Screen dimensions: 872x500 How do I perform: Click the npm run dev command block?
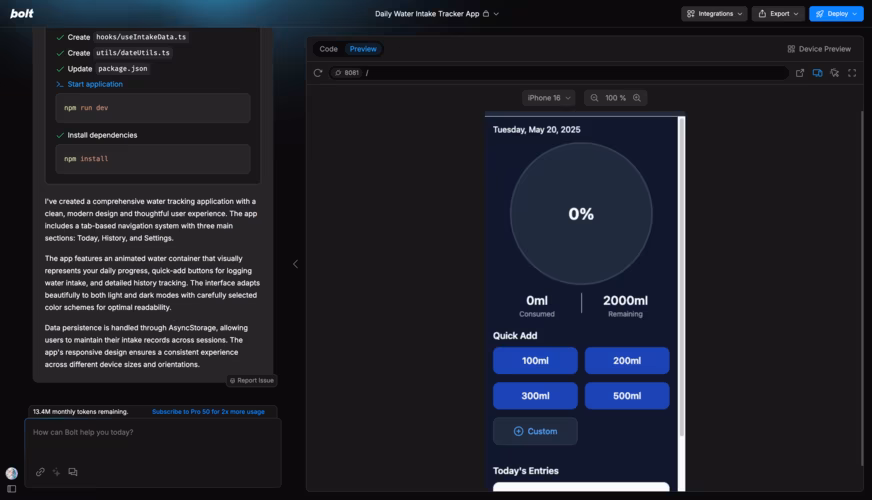pyautogui.click(x=153, y=108)
